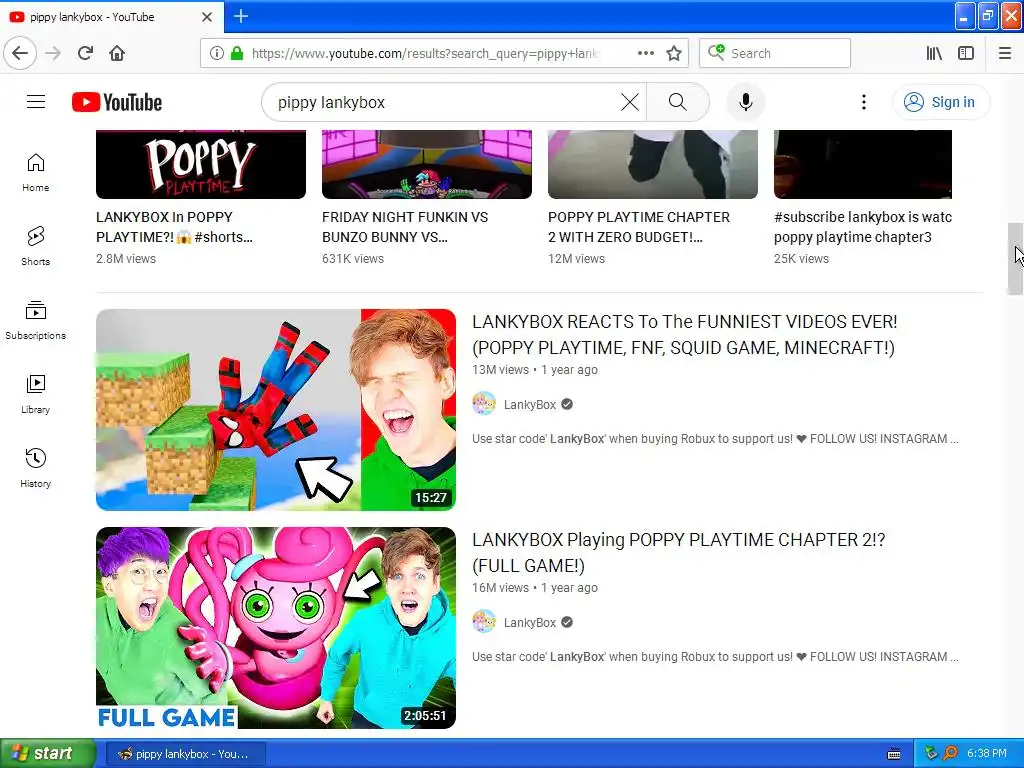
Task: Start voice search with microphone icon
Action: [745, 102]
